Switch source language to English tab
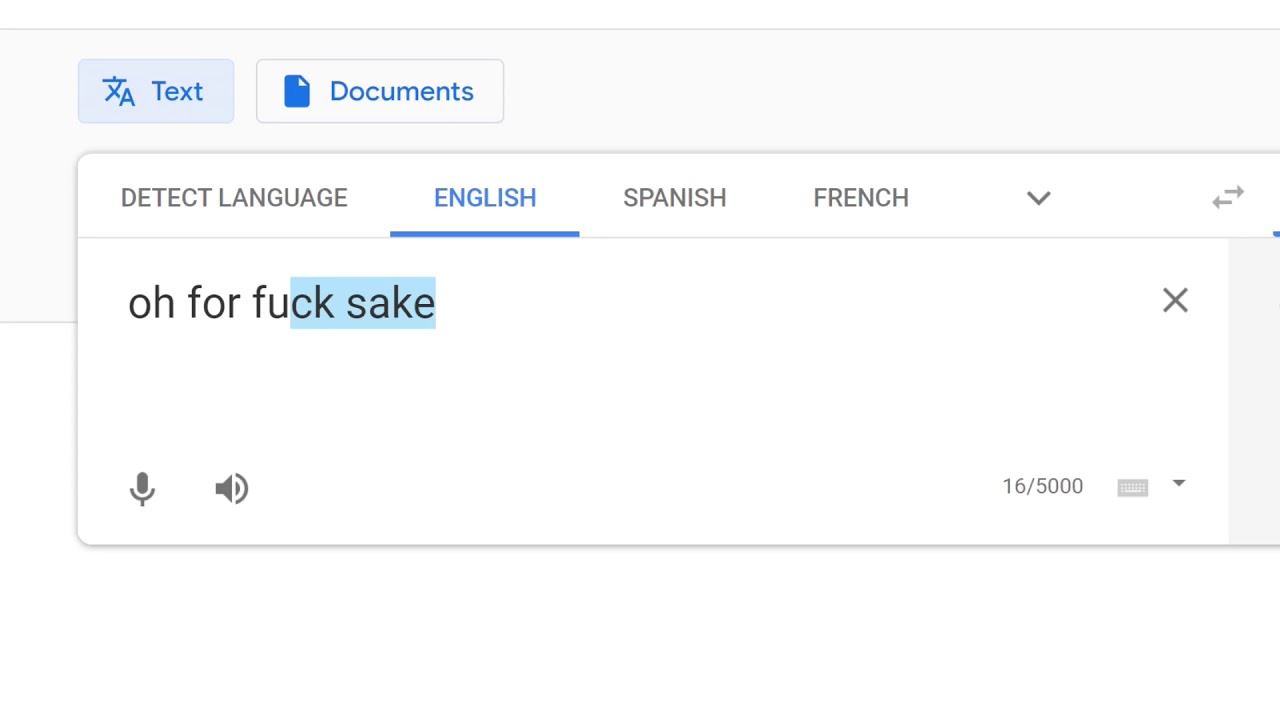 (485, 198)
